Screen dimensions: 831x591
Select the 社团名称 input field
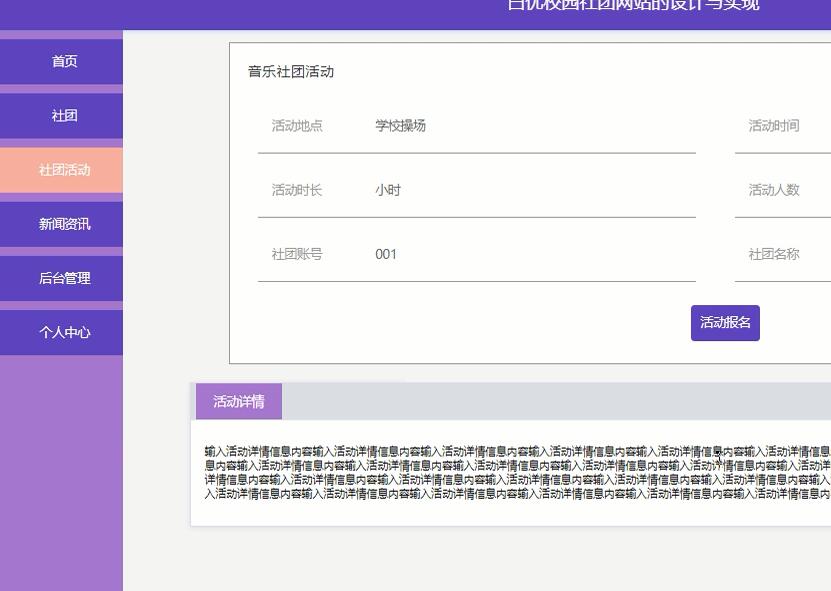tap(800, 254)
